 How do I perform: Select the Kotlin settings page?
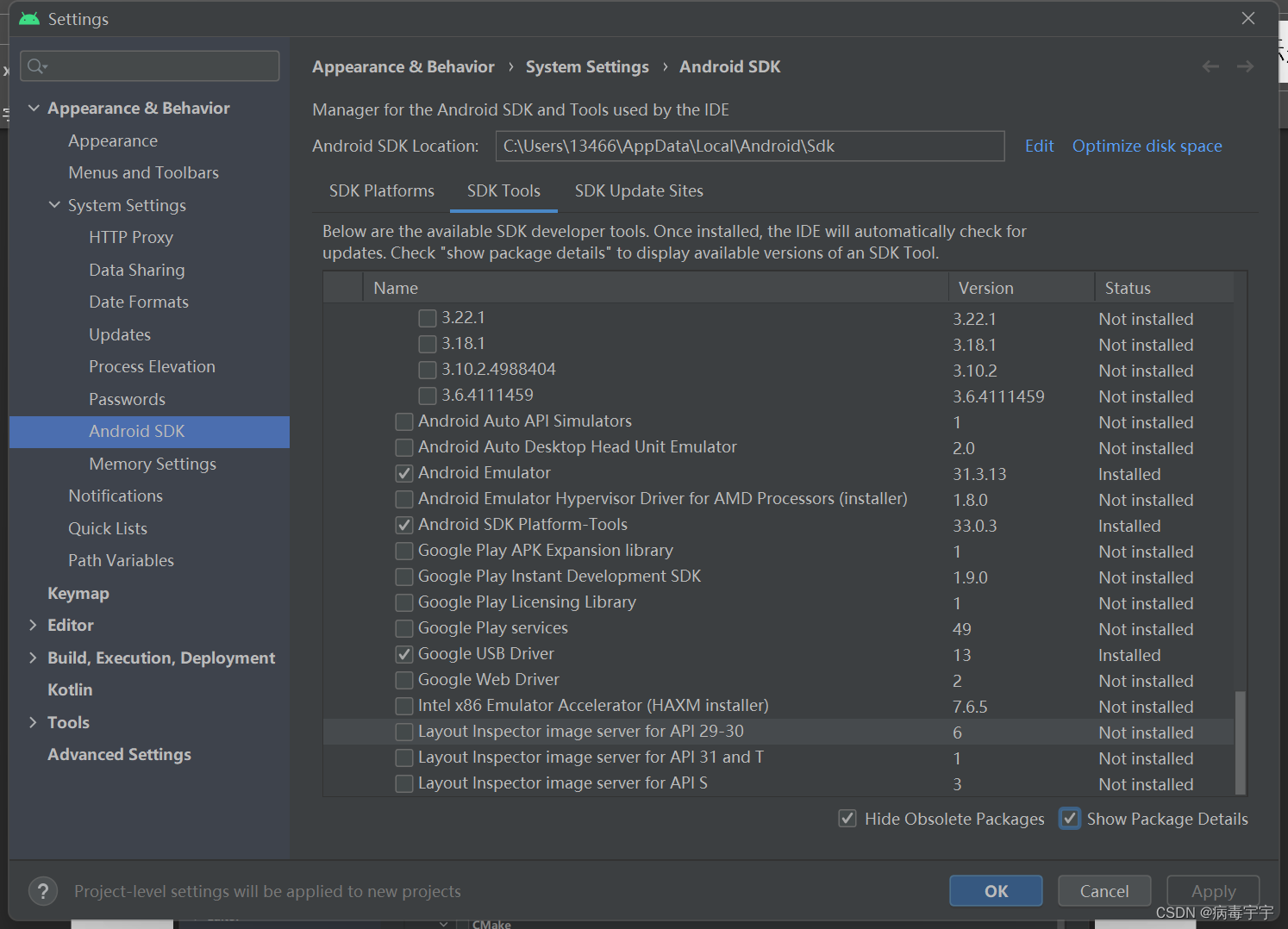point(70,689)
